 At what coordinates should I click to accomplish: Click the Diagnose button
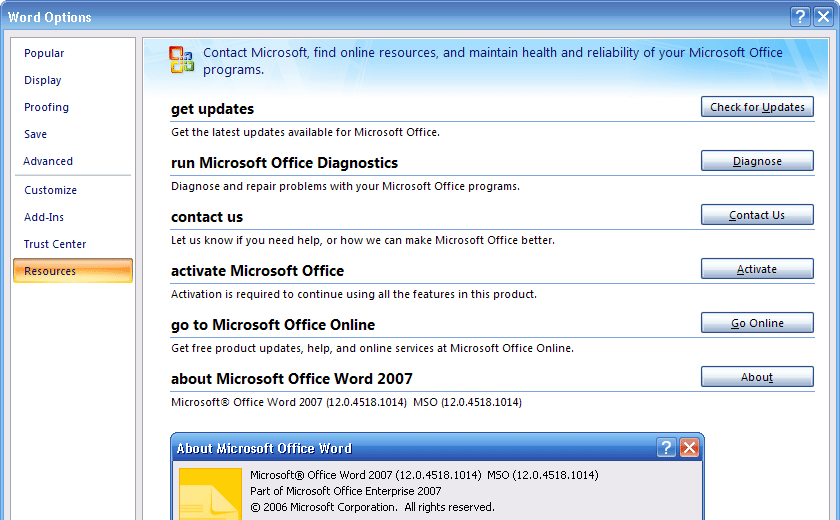click(x=757, y=161)
